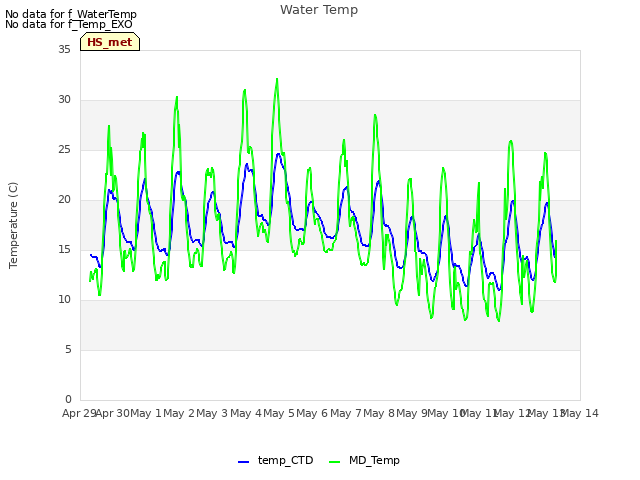Click the May 14 x-axis label
Viewport: 640px width, 480px height.
pyautogui.click(x=582, y=413)
